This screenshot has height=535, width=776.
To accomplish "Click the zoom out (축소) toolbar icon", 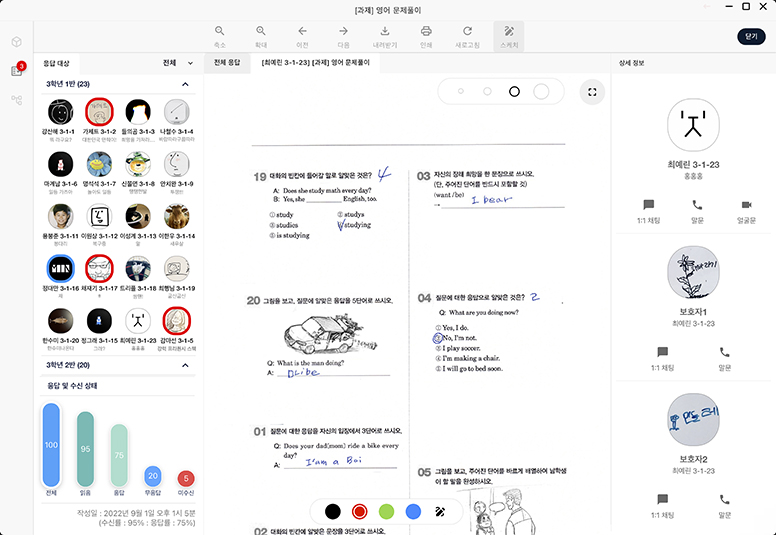I will pyautogui.click(x=220, y=36).
